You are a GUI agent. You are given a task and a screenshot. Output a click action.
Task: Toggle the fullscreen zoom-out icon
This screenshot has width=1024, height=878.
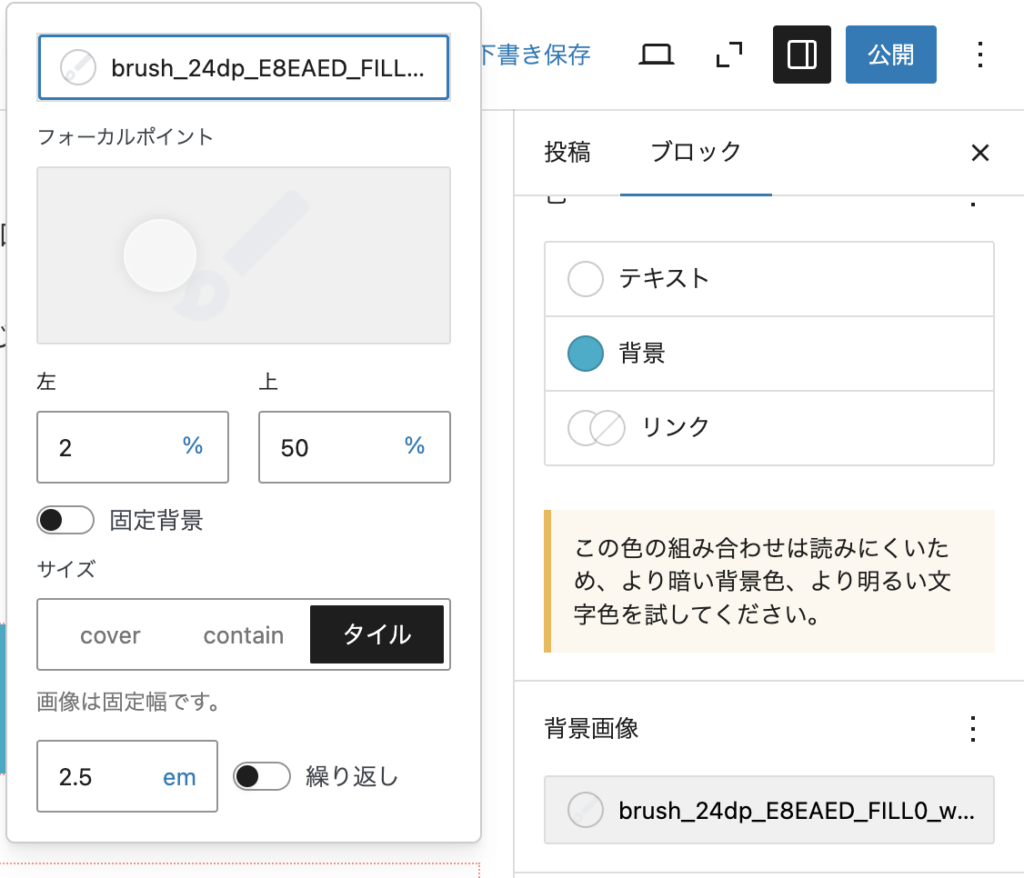pos(729,54)
